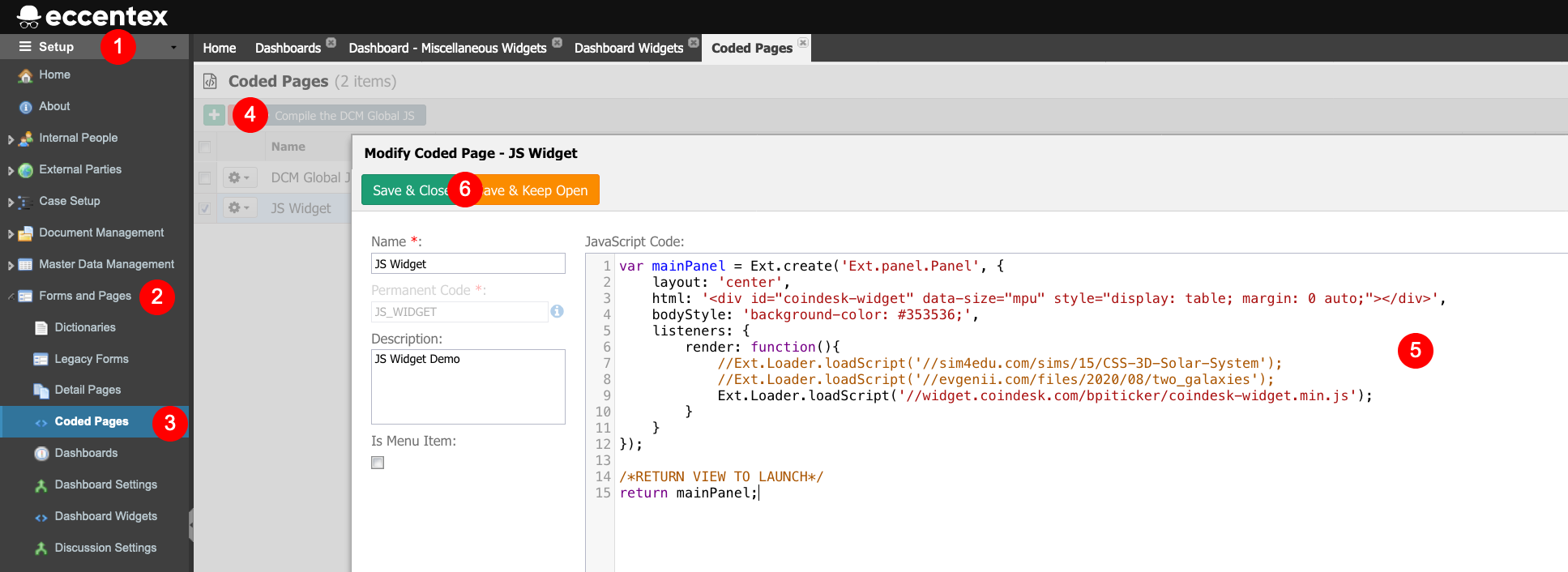
Task: Close the Dashboards tab
Action: pos(331,42)
